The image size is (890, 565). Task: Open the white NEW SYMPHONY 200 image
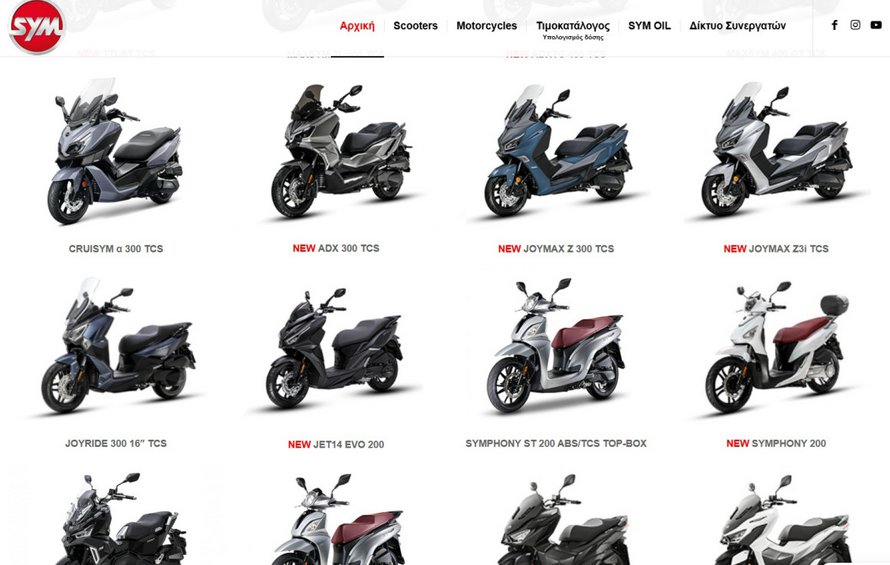(x=777, y=346)
